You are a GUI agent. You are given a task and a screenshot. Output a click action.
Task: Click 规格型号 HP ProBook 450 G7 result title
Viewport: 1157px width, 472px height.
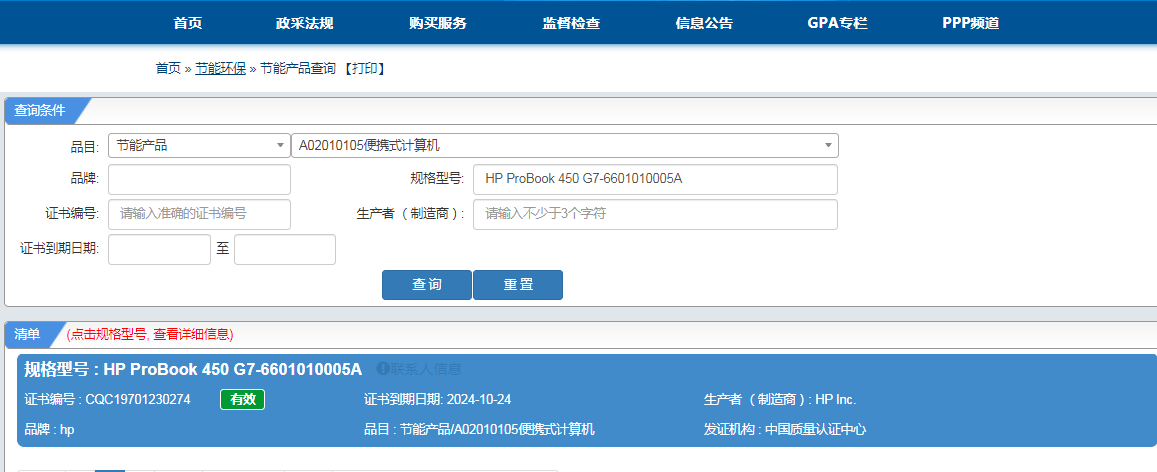pos(193,369)
